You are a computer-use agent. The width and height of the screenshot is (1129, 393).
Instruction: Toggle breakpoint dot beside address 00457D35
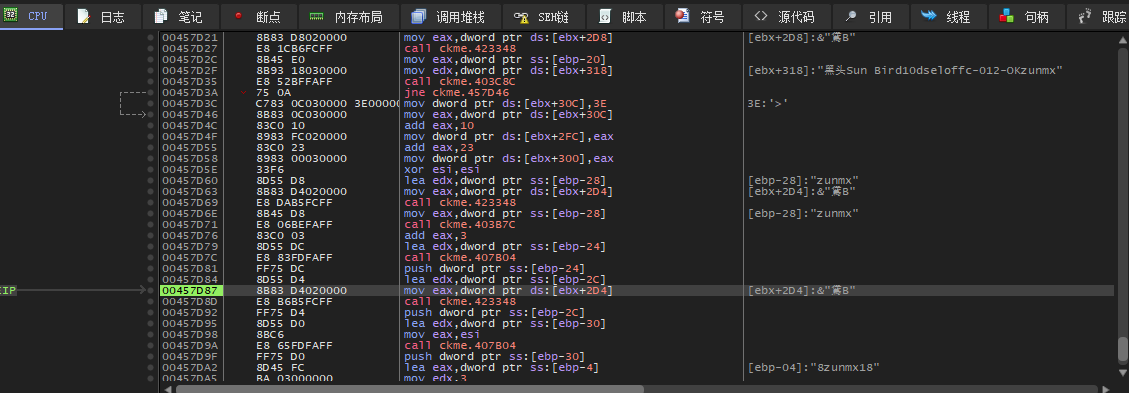(x=150, y=81)
